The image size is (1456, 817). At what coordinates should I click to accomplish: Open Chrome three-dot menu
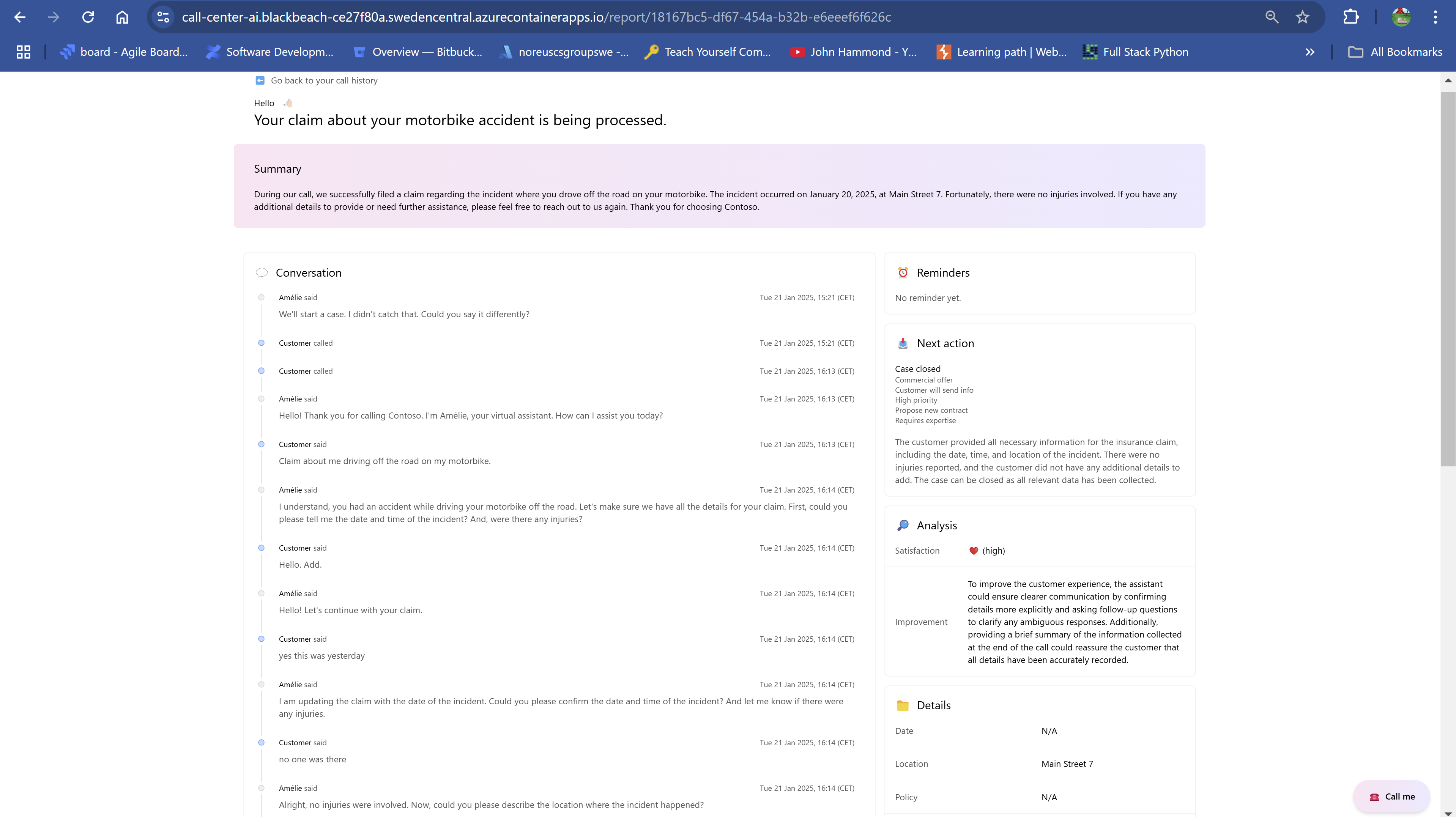(x=1435, y=17)
